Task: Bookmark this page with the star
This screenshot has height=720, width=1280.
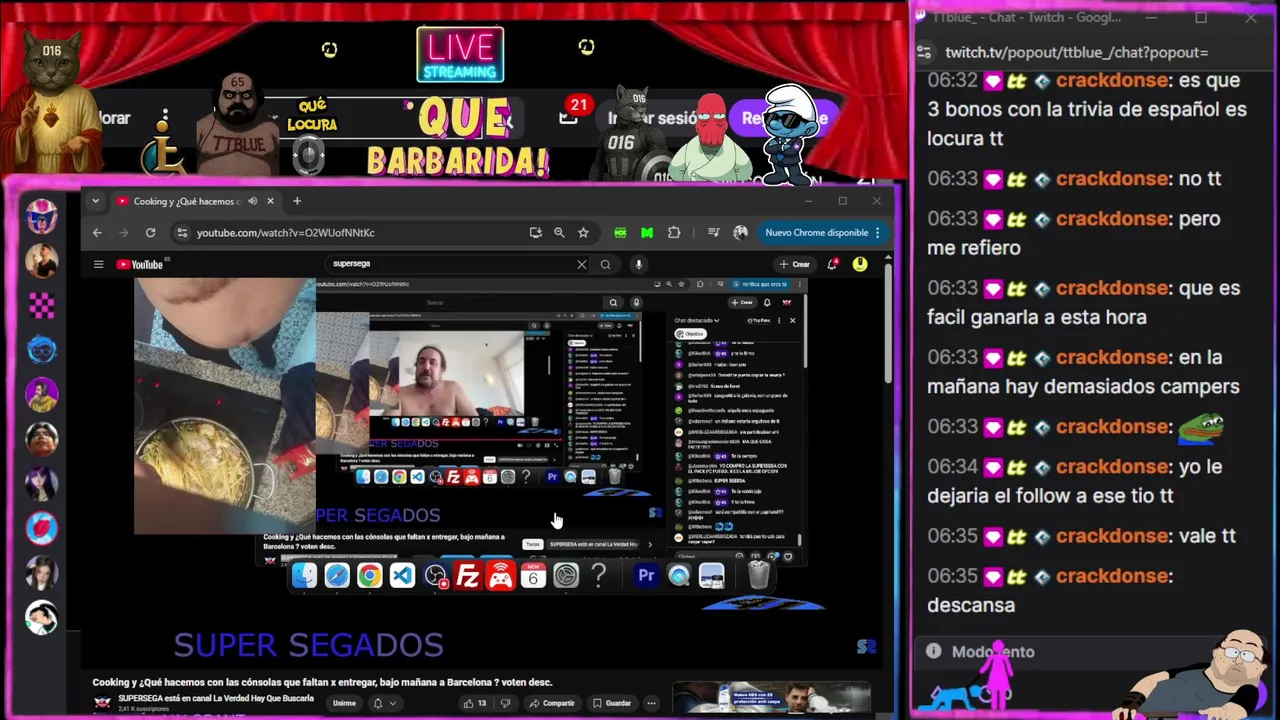Action: [583, 233]
